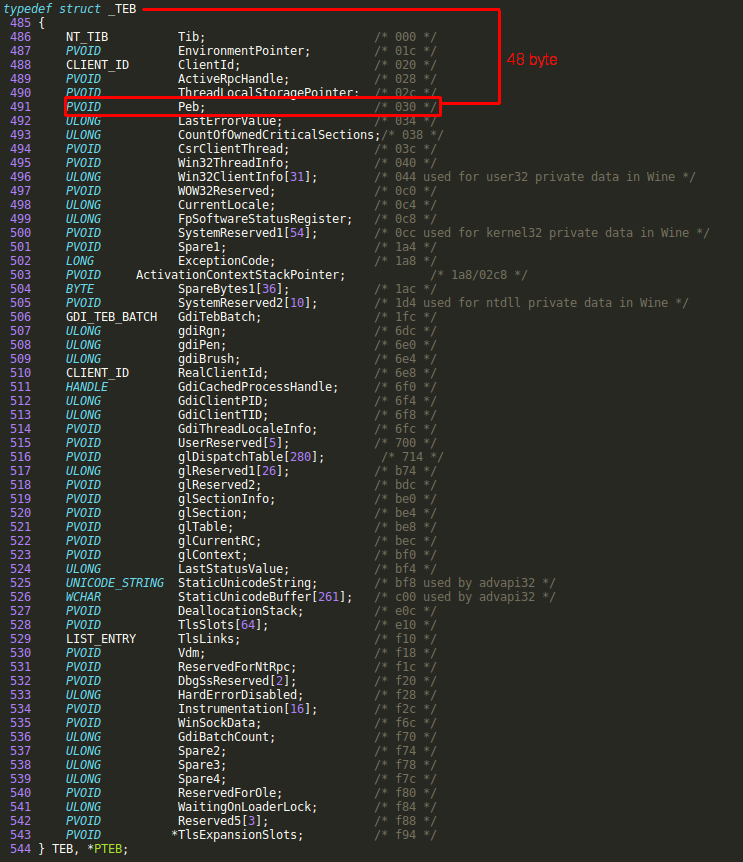743x862 pixels.
Task: Click the EnvironmentPointer member name
Action: point(244,51)
